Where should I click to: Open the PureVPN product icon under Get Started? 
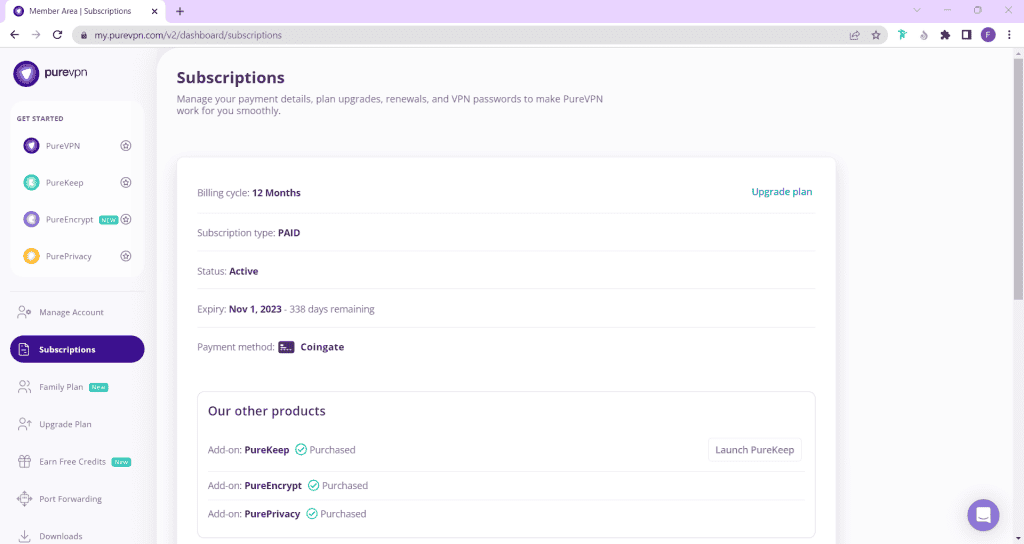point(31,146)
